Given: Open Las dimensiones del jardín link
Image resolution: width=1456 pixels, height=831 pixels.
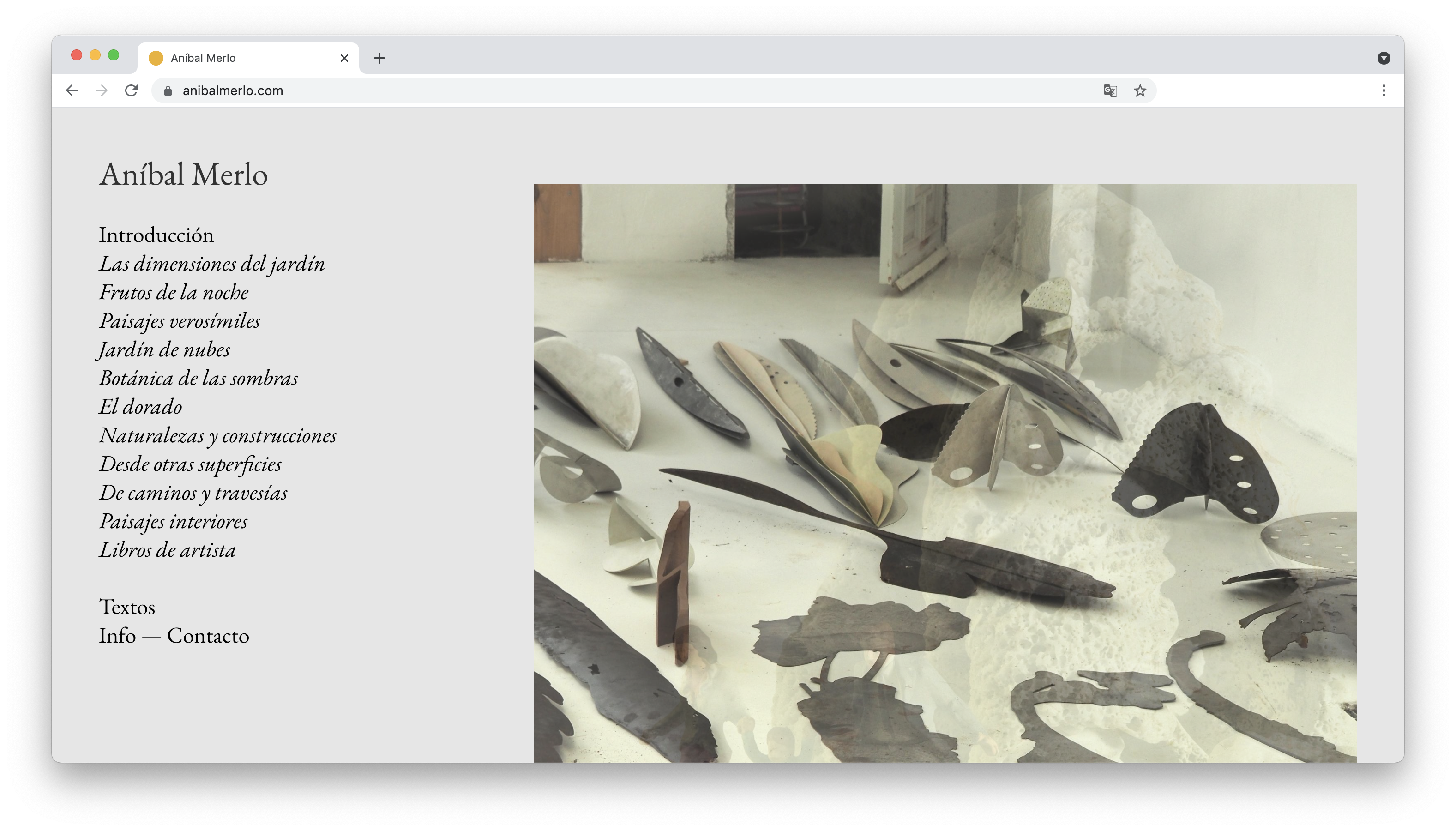Looking at the screenshot, I should coord(212,264).
